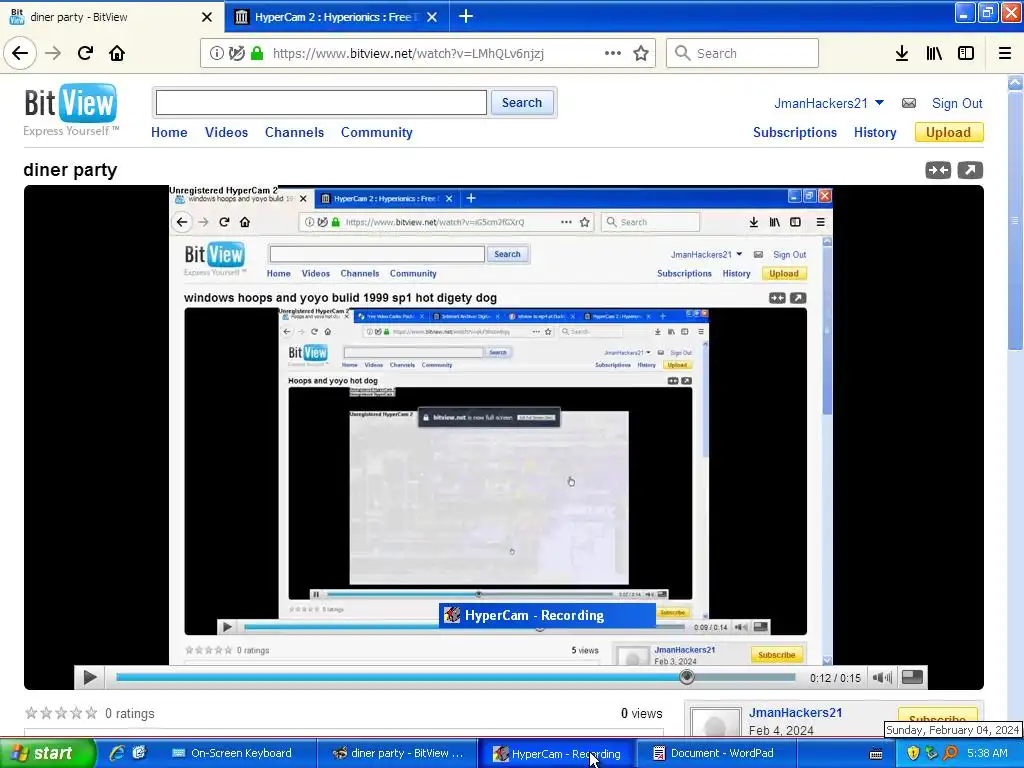Screen dimensions: 1024x768
Task: Focus the Firefox Search box
Action: click(743, 53)
